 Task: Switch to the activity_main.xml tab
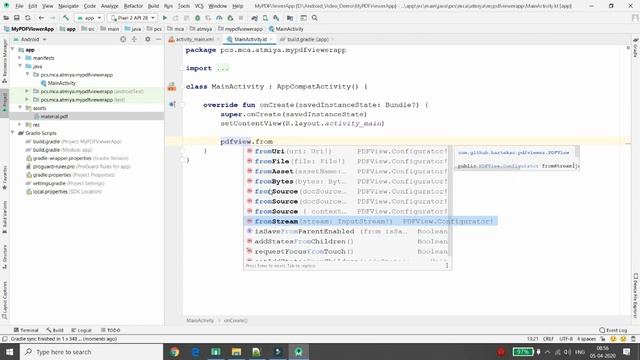point(195,39)
